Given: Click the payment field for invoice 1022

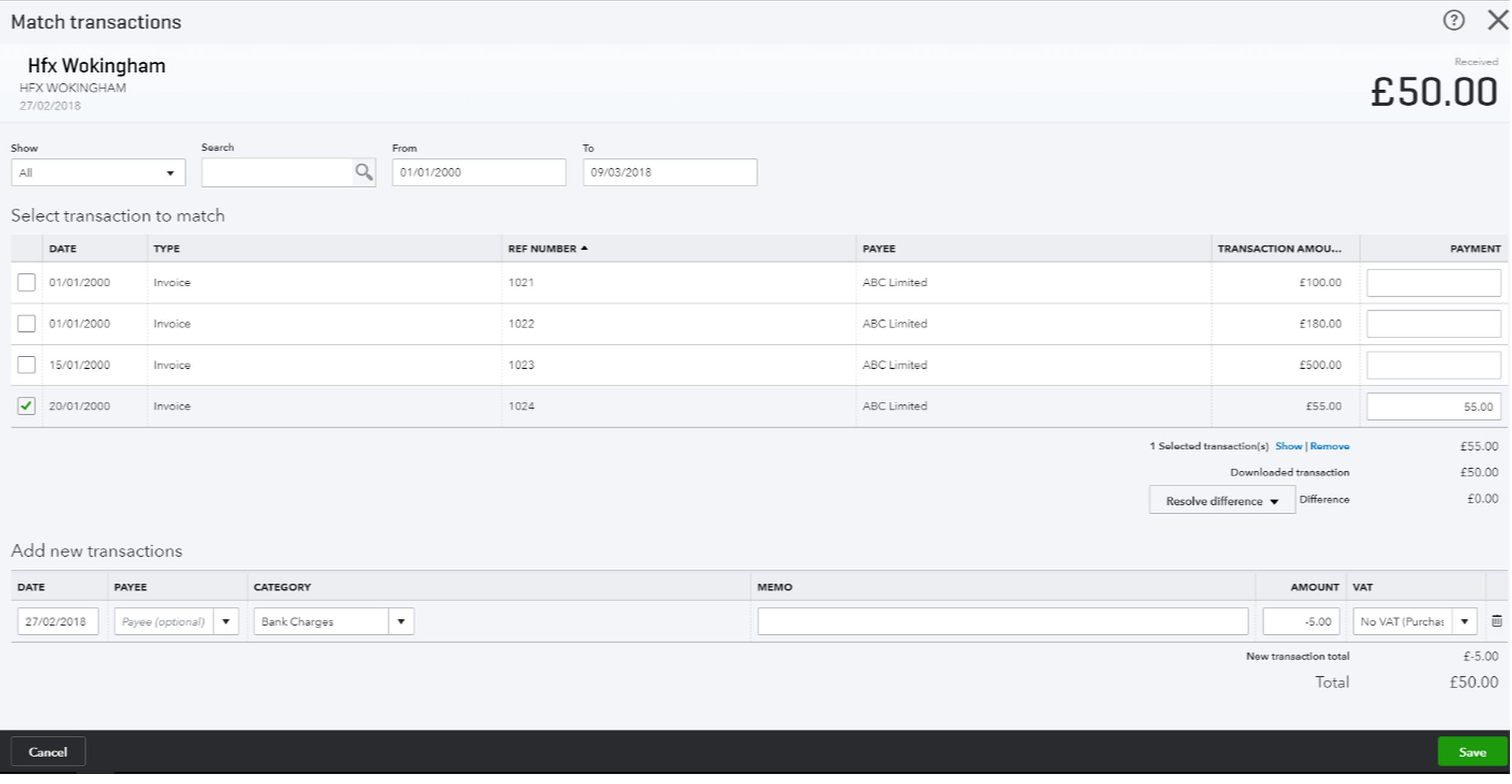Looking at the screenshot, I should point(1433,324).
